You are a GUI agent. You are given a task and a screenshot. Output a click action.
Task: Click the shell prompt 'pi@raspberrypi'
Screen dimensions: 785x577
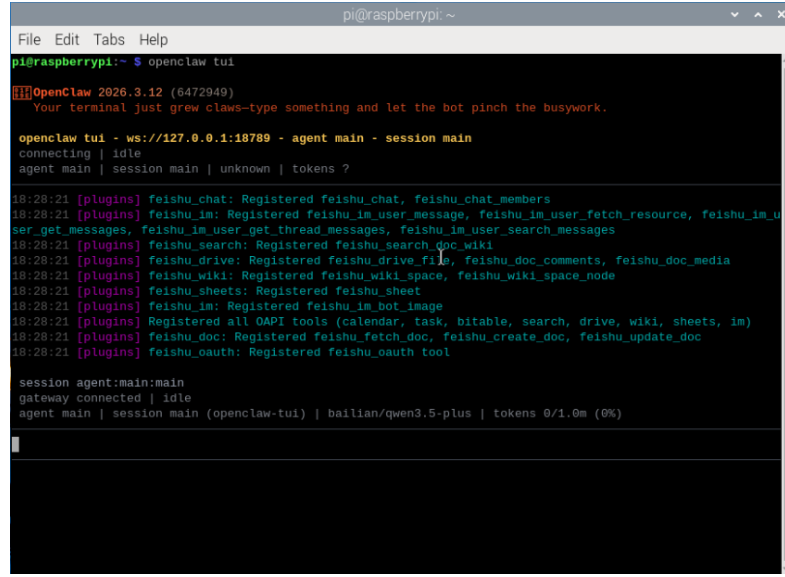point(62,62)
